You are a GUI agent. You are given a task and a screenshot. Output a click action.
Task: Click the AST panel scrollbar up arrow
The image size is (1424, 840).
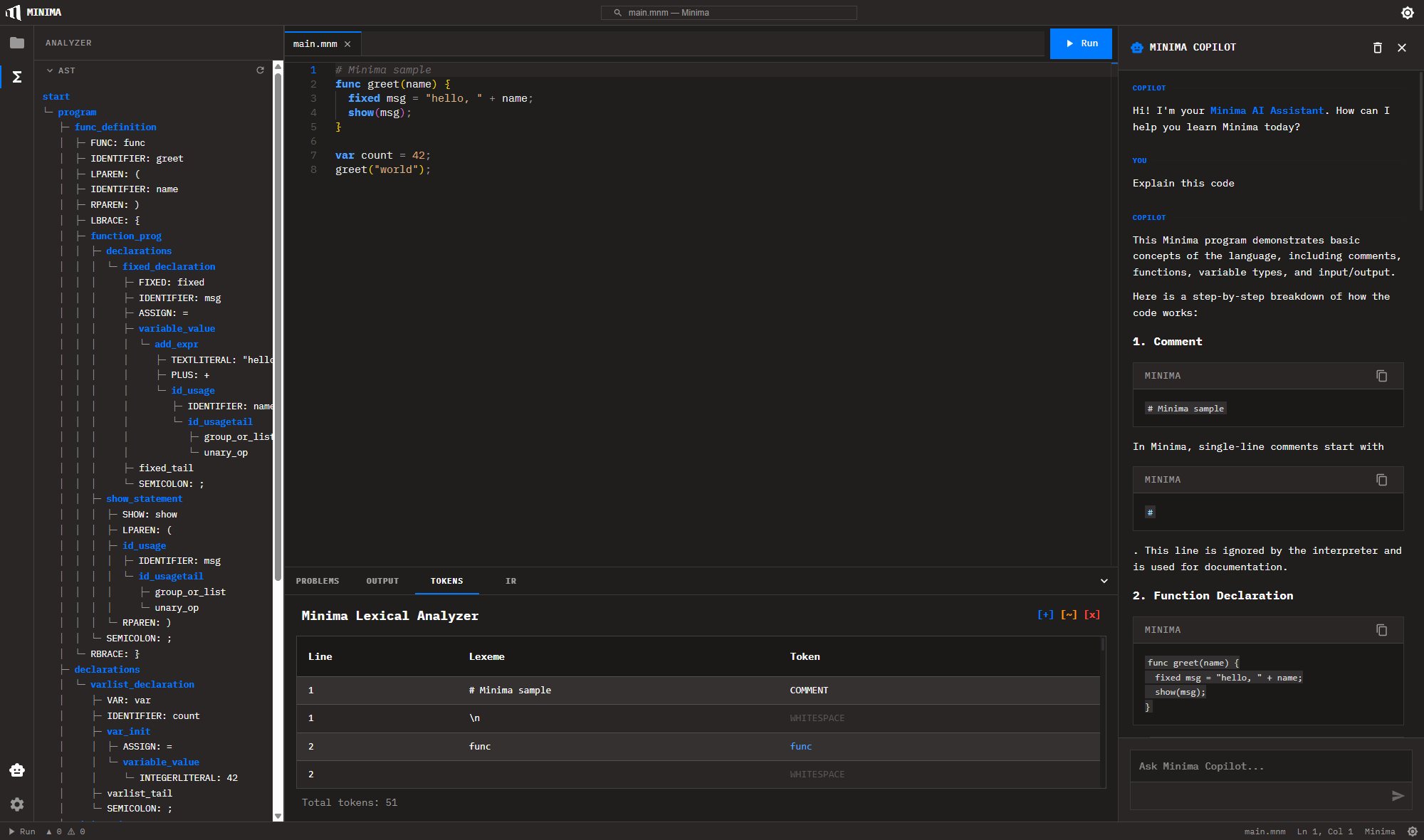point(278,67)
